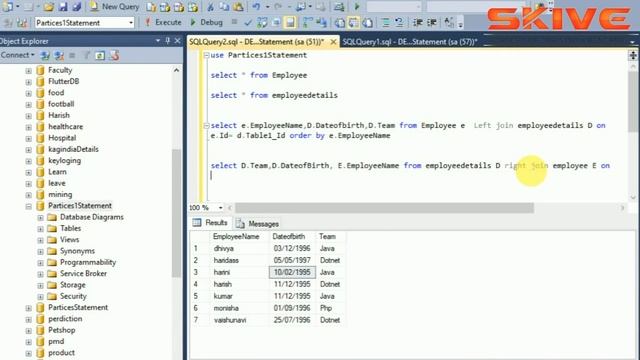
Task: Switch to the Messages tab
Action: pos(258,224)
